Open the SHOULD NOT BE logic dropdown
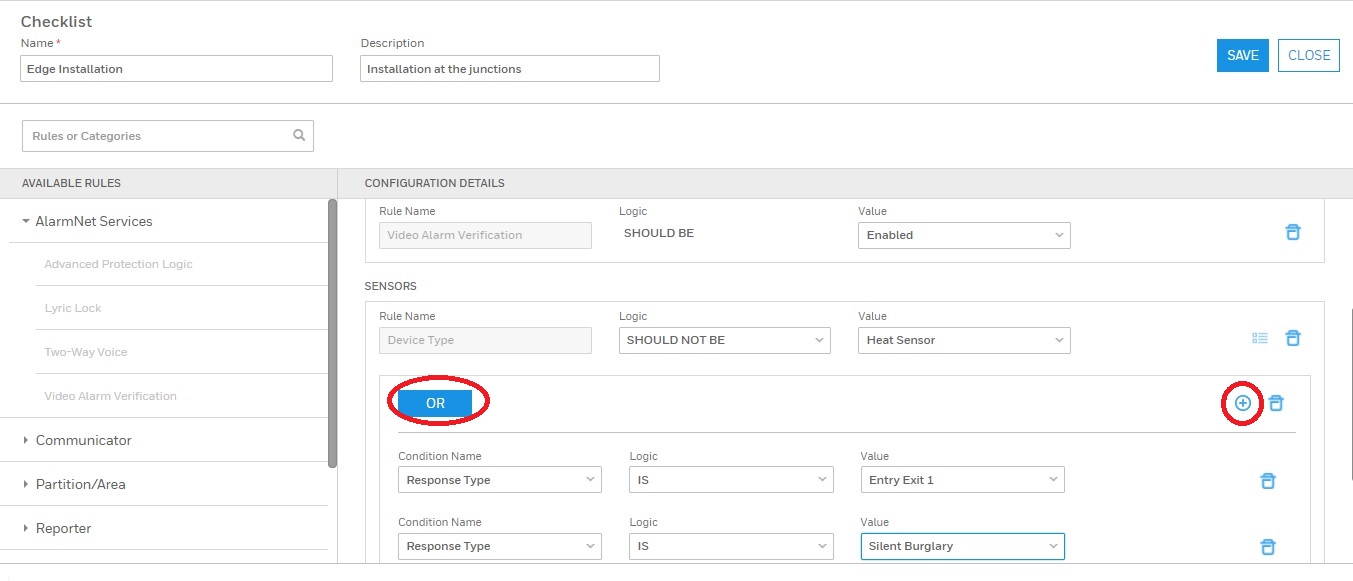This screenshot has width=1353, height=581. (724, 340)
